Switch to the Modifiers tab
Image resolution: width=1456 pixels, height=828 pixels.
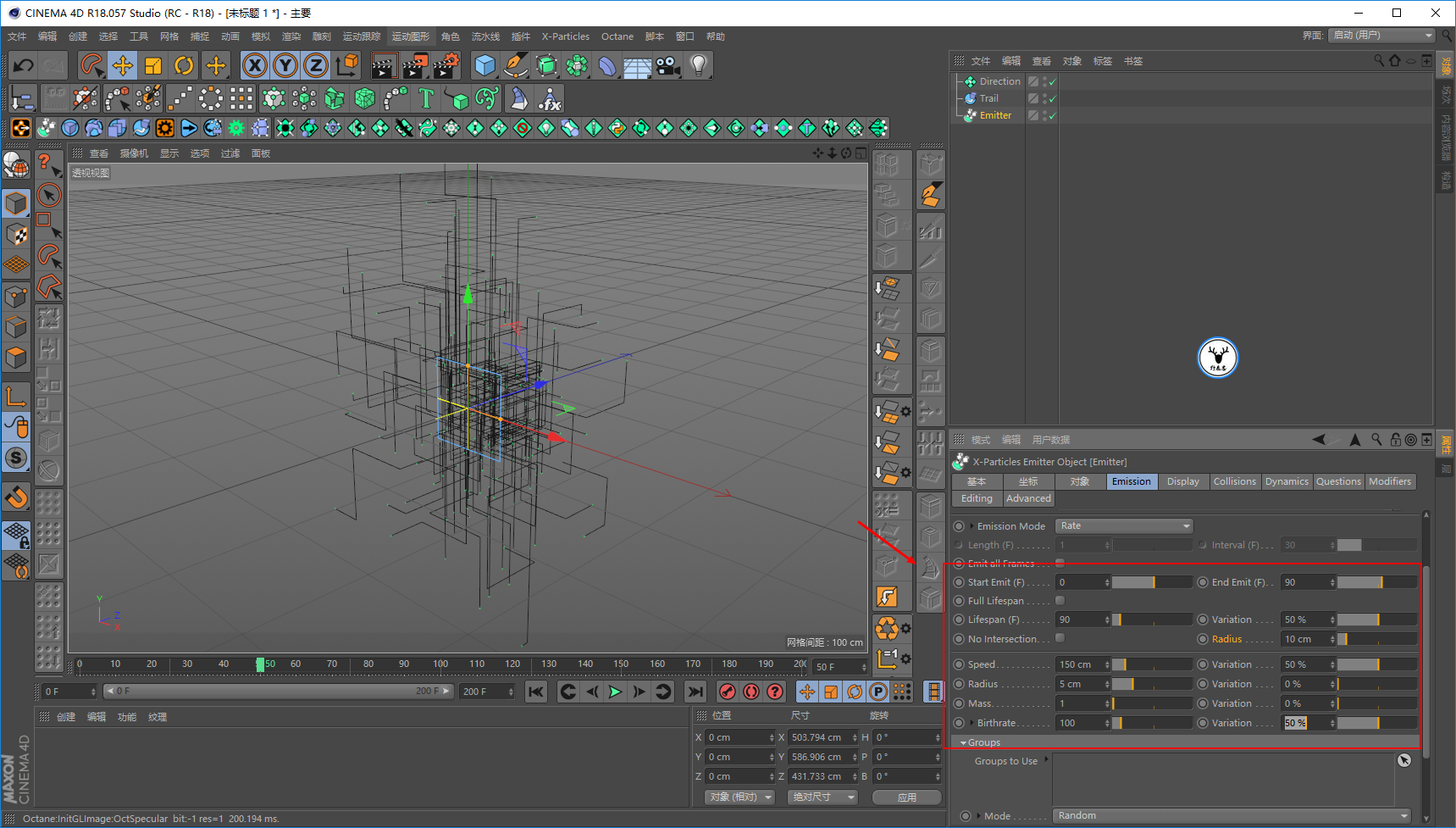pos(1390,481)
